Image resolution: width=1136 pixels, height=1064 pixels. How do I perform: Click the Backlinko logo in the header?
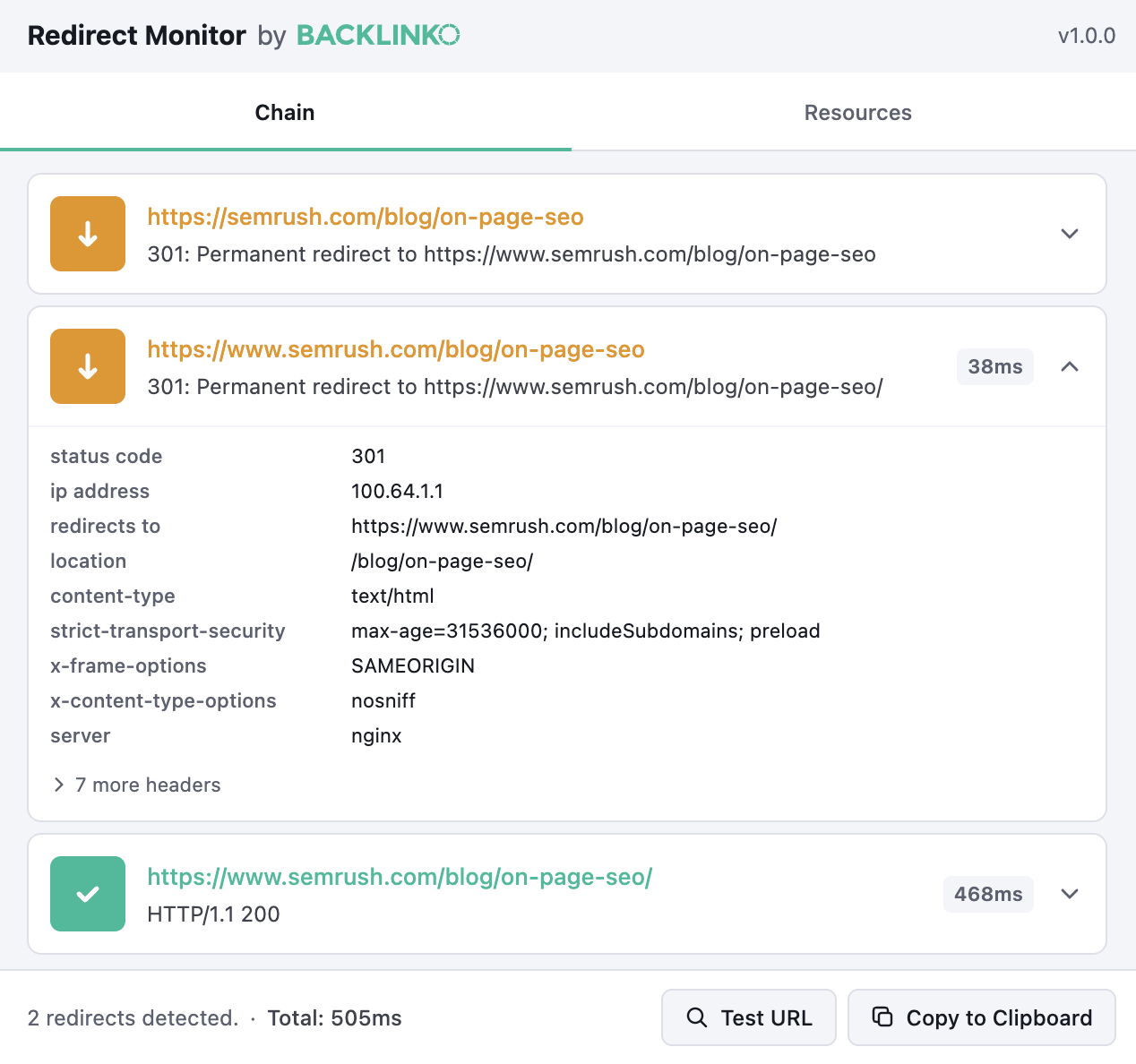[x=378, y=35]
